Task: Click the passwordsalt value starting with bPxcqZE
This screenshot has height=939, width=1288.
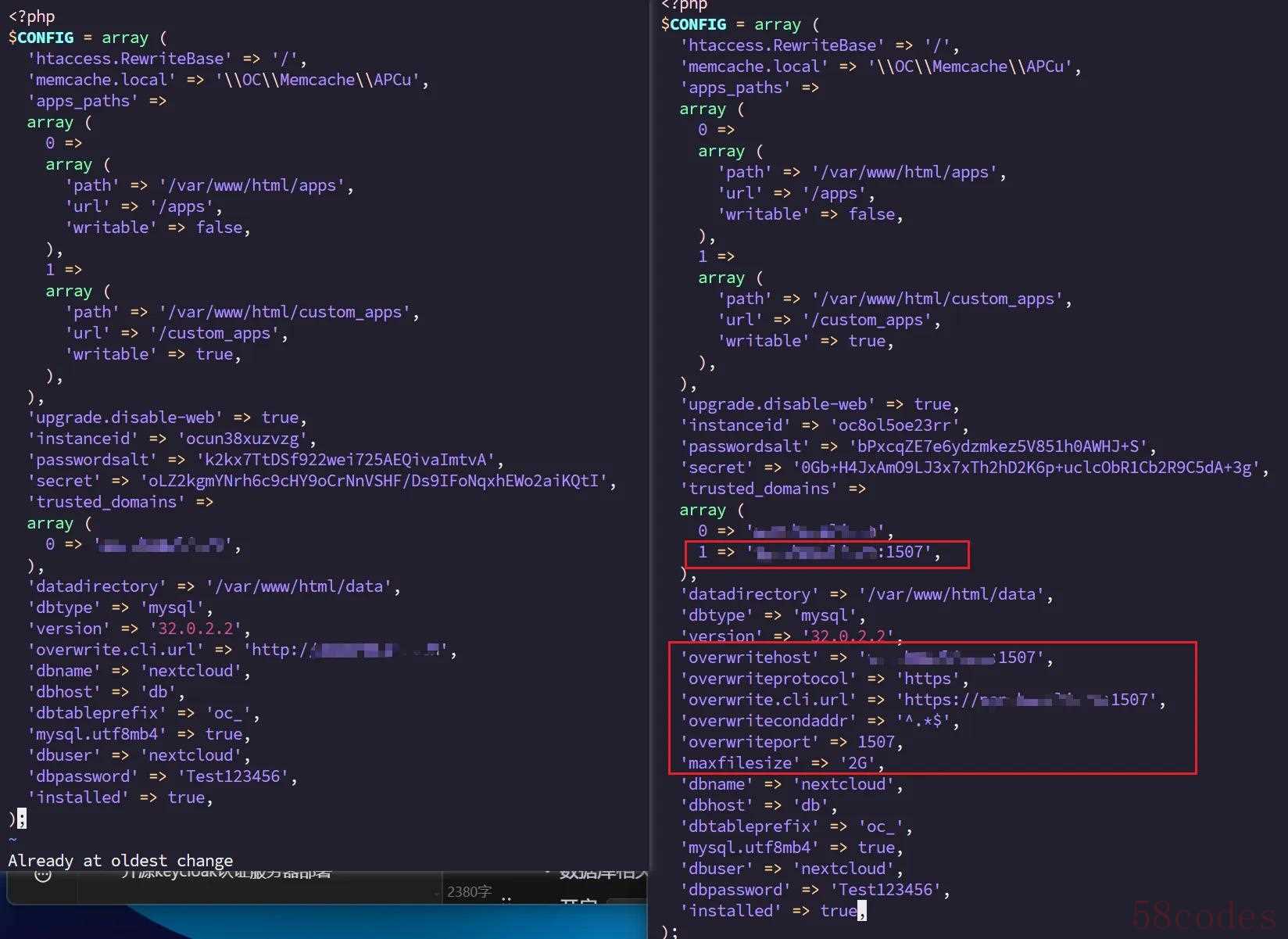Action: 997,446
